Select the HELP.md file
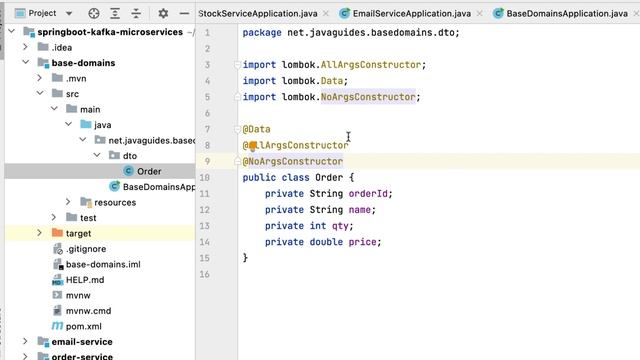This screenshot has height=360, width=640. (85, 280)
